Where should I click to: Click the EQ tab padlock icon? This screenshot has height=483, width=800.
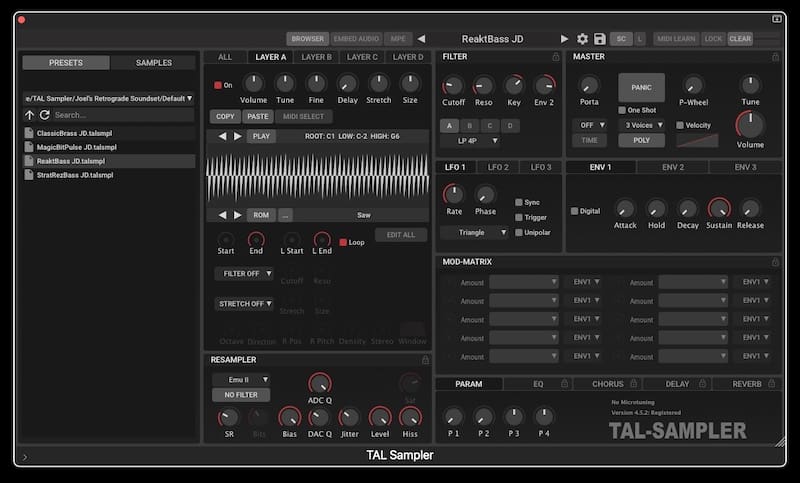coord(564,384)
